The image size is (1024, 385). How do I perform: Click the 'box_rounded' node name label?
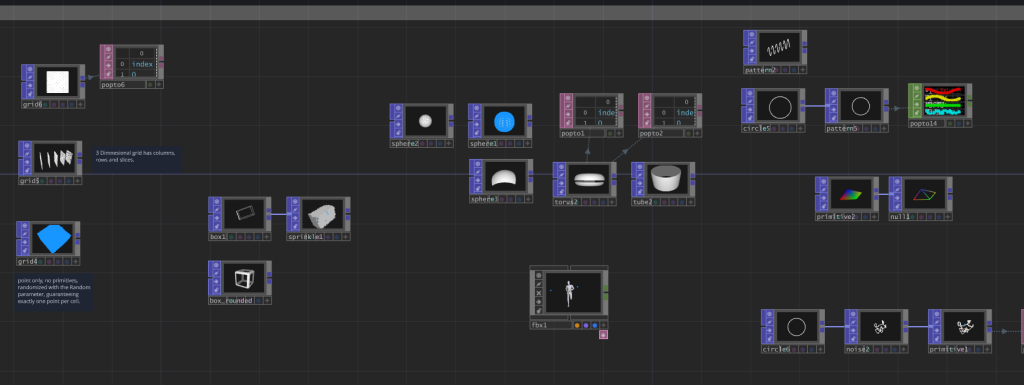231,301
